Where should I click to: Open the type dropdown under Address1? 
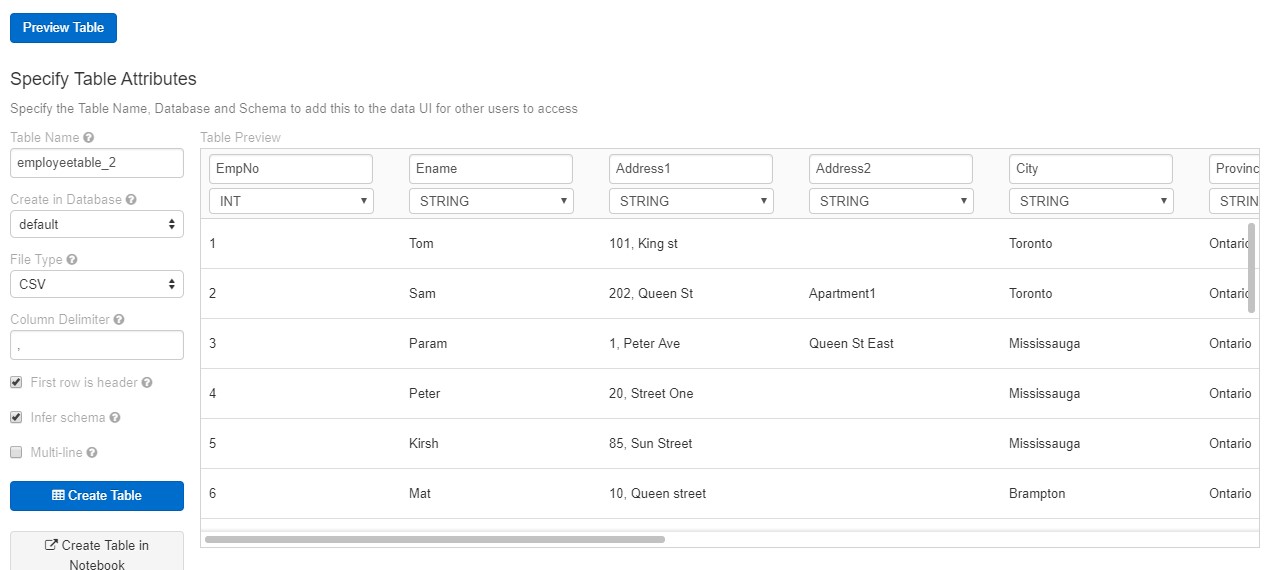(x=691, y=201)
